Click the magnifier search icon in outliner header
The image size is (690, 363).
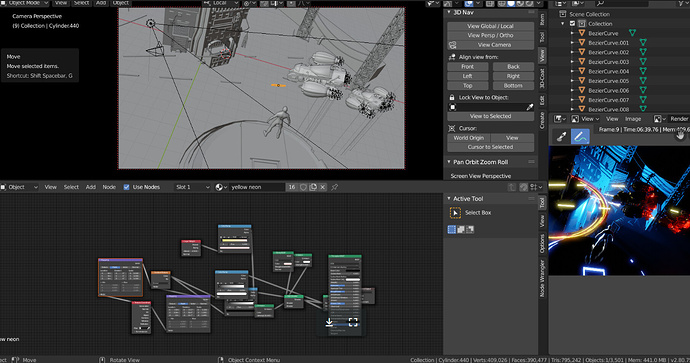coord(600,4)
